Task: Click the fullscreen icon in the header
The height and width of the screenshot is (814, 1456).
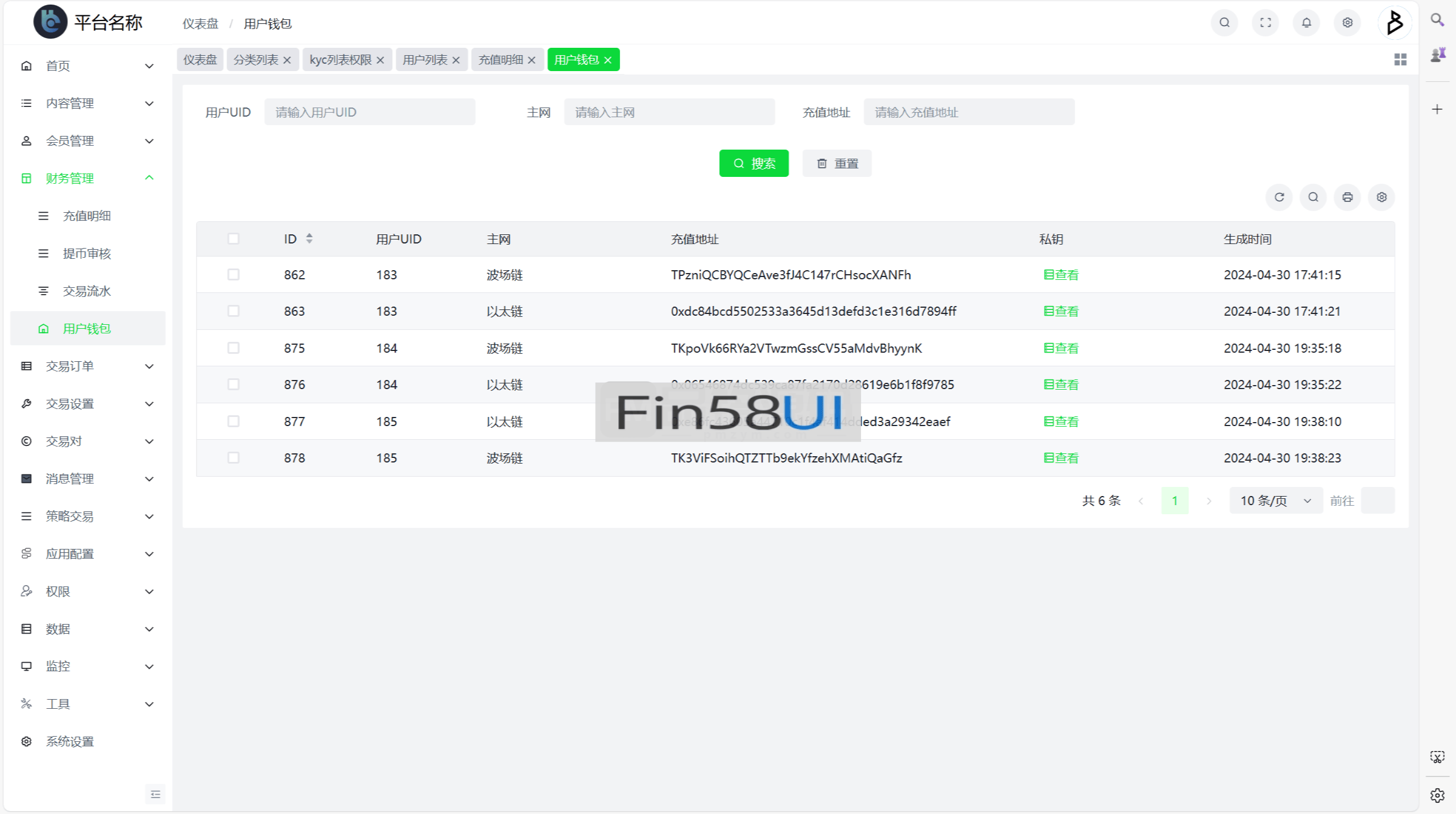Action: pos(1265,23)
